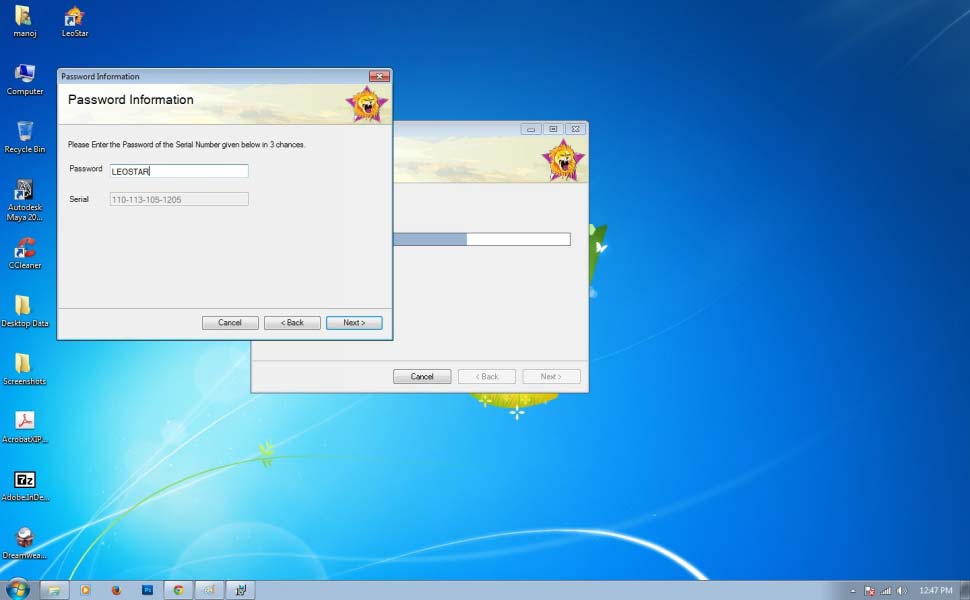Launch media player from taskbar
Image resolution: width=970 pixels, height=600 pixels.
click(85, 590)
